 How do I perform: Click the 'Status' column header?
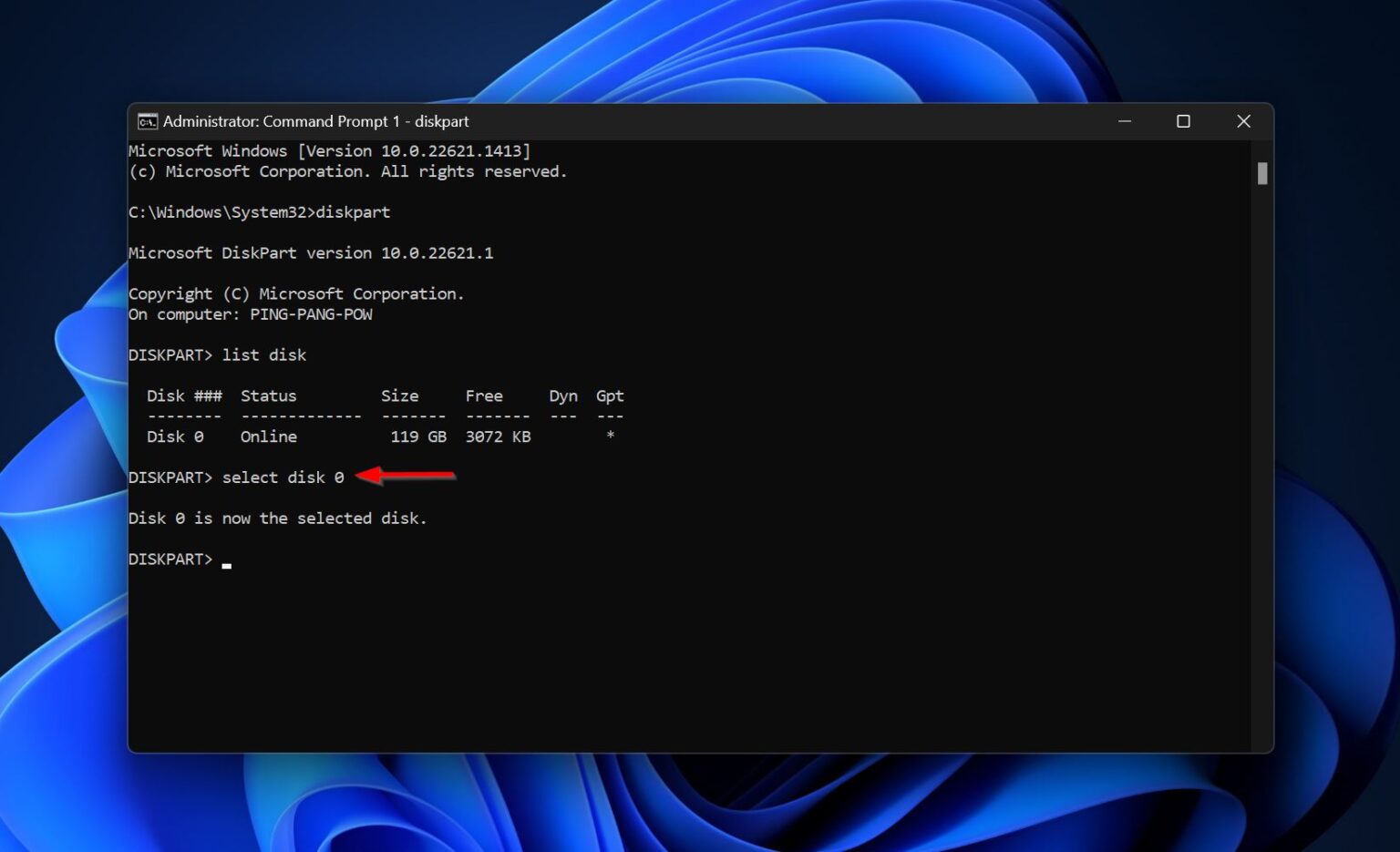[268, 395]
